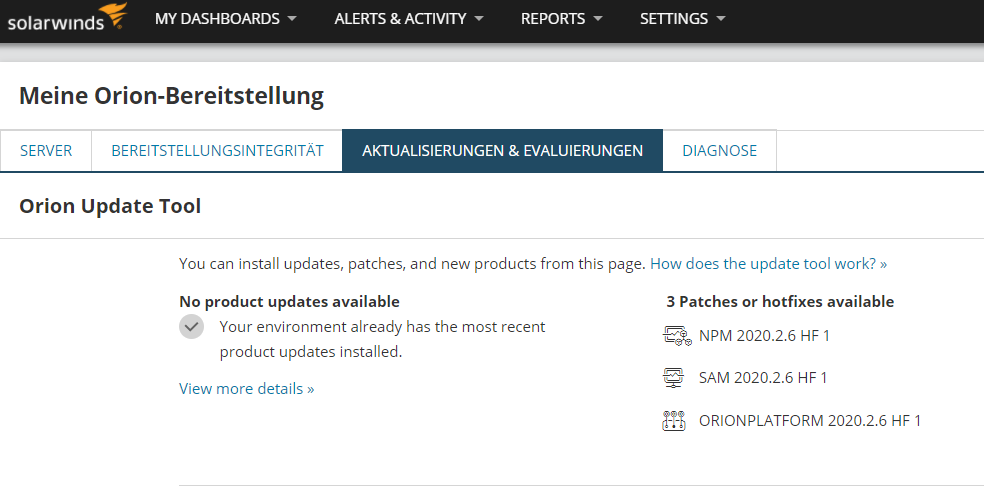Viewport: 984px width, 496px height.
Task: Click the 'ORIONPLATFORM 2020.2.6 HF 1' text
Action: 810,420
